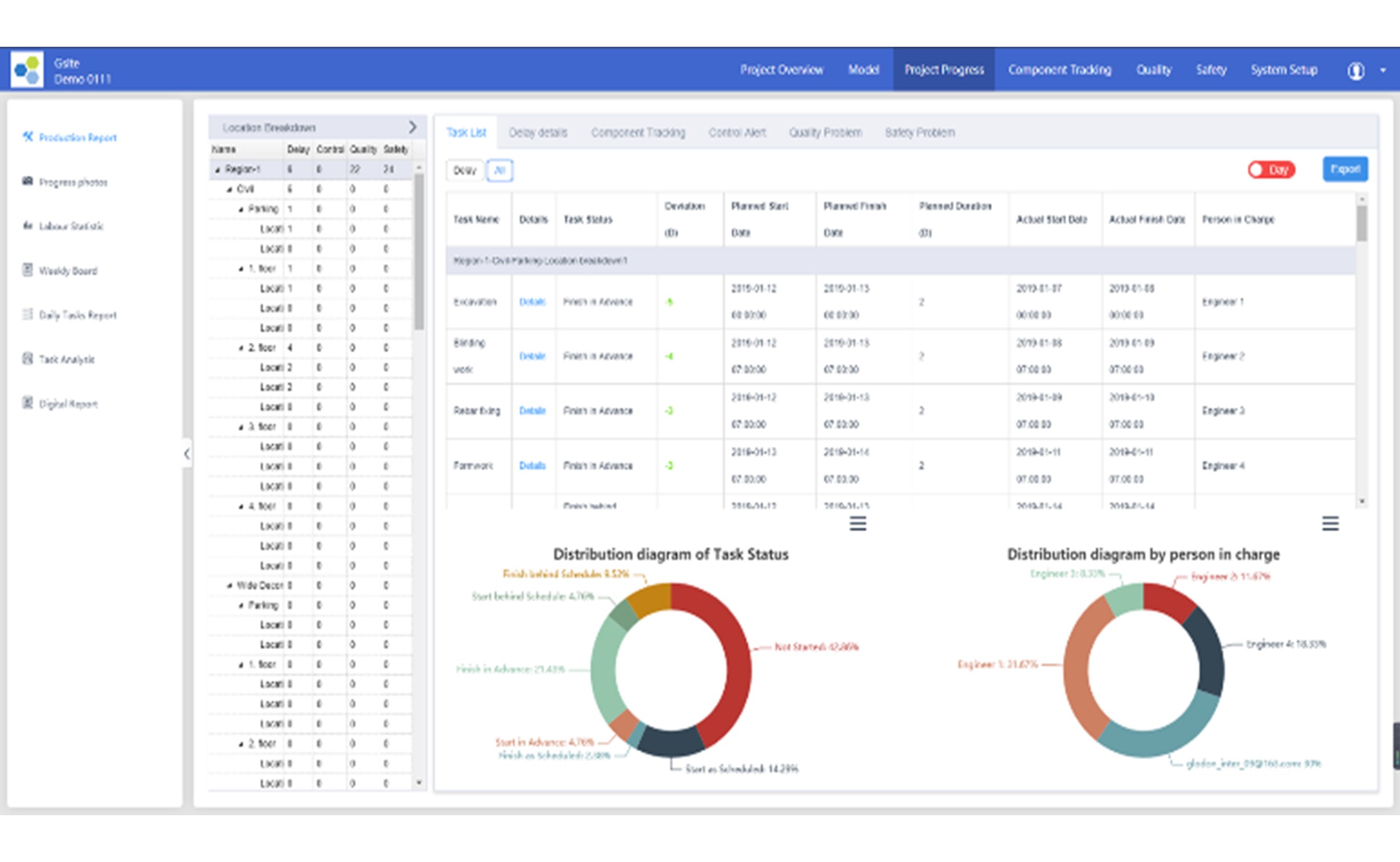The image size is (1400, 862).
Task: Open the user profile icon
Action: pos(1356,71)
